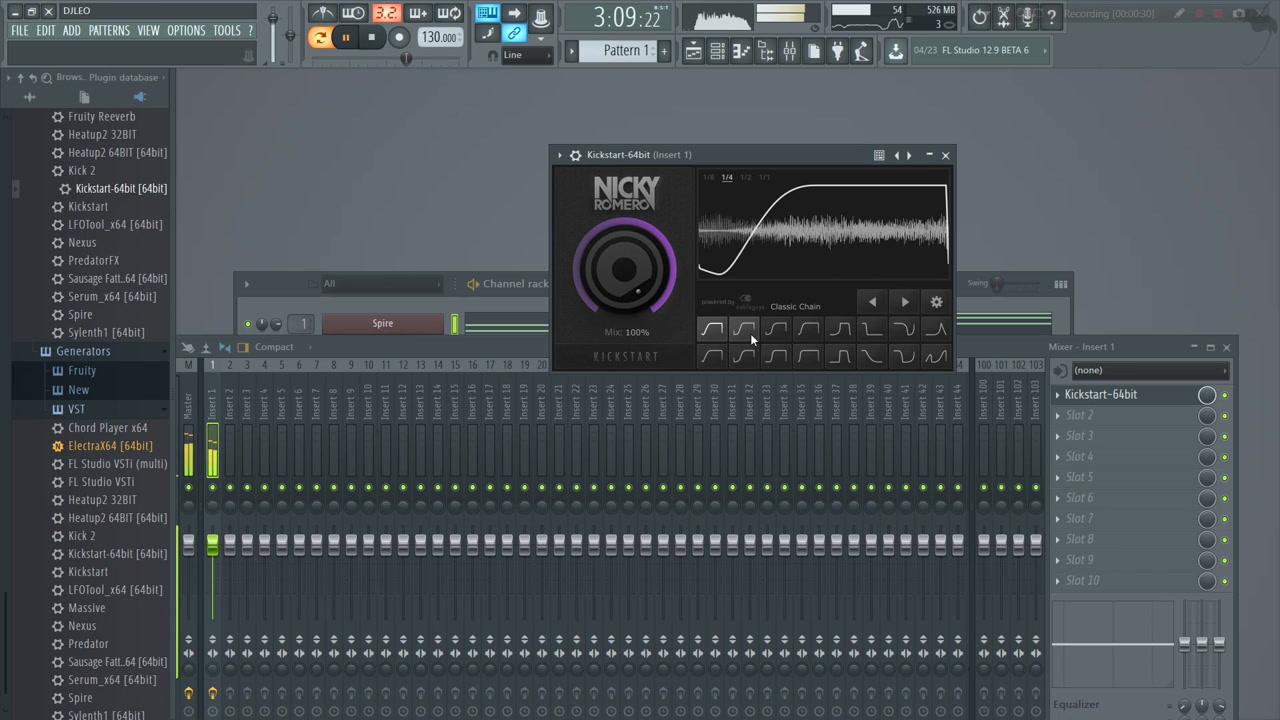Click the tempo tapper icon
The width and height of the screenshot is (1280, 720).
coord(861,51)
